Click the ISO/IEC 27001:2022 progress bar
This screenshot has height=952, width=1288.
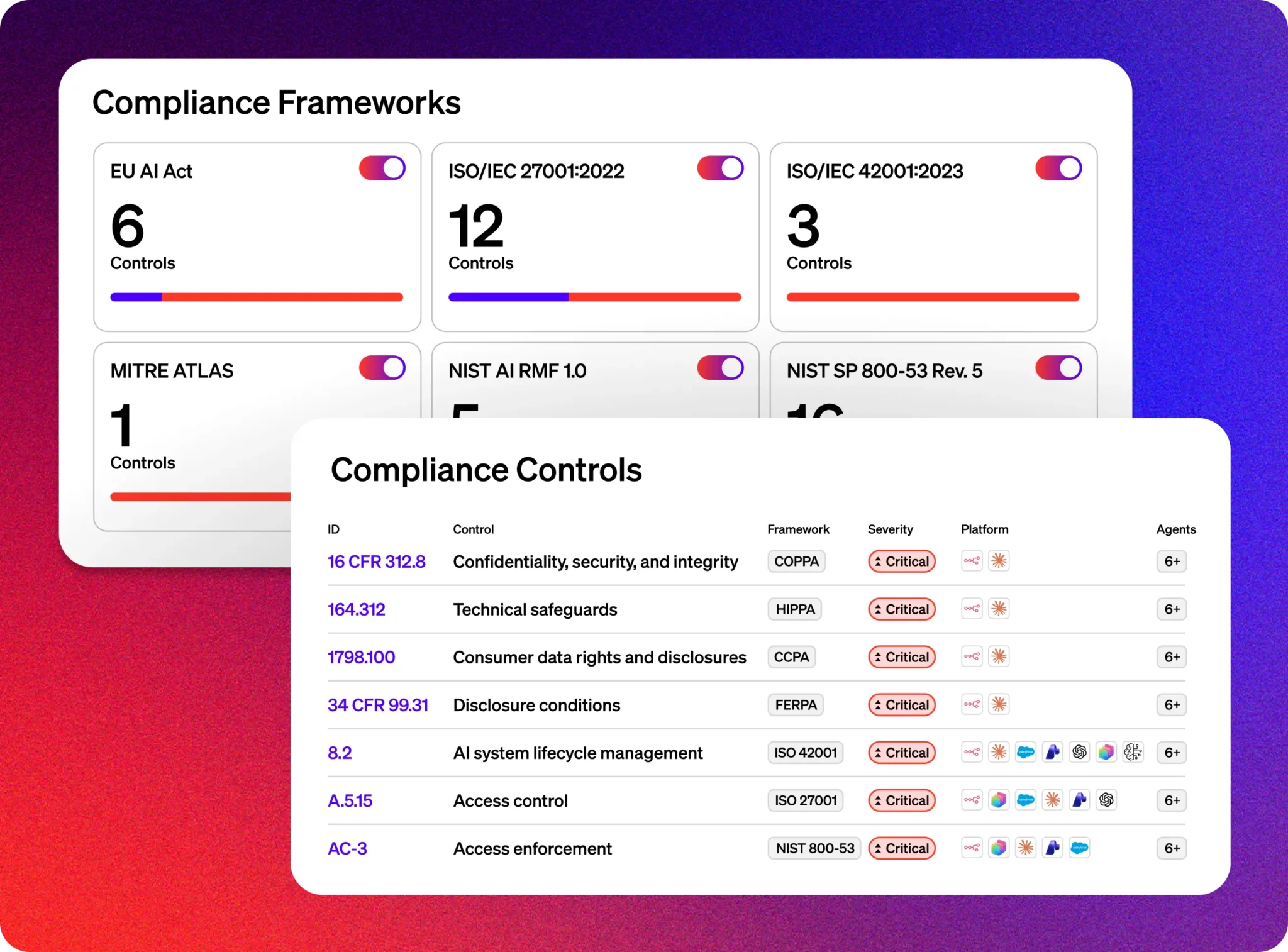[x=595, y=297]
